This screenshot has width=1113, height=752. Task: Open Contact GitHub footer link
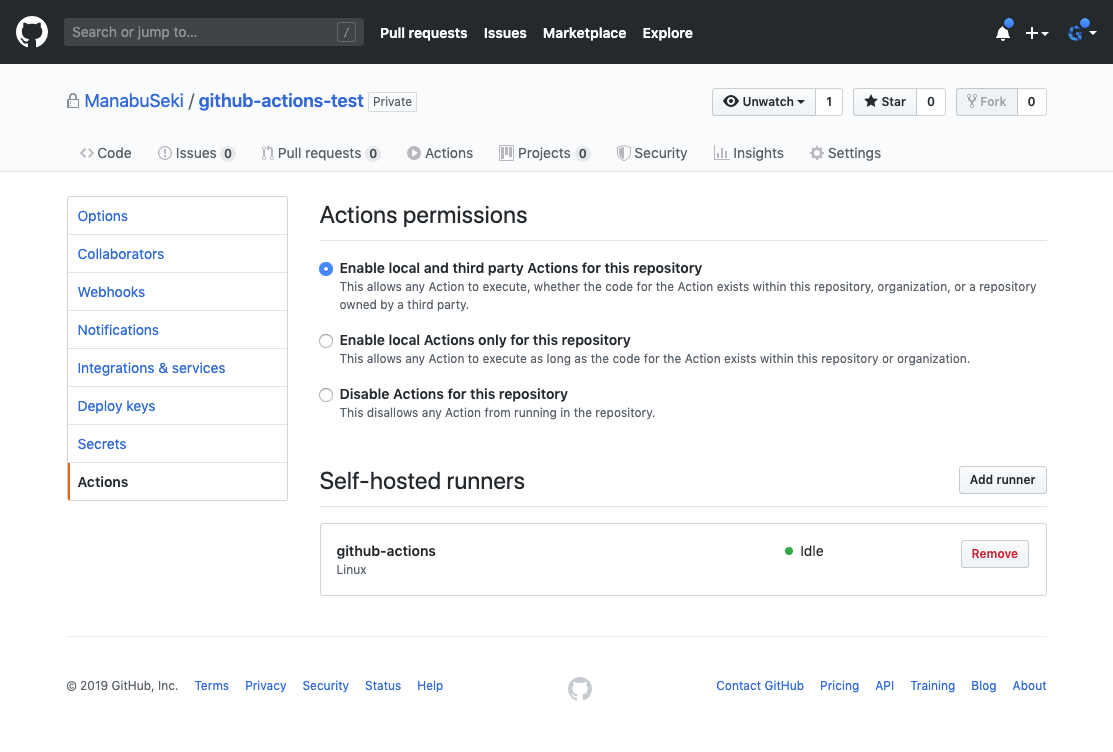(760, 685)
